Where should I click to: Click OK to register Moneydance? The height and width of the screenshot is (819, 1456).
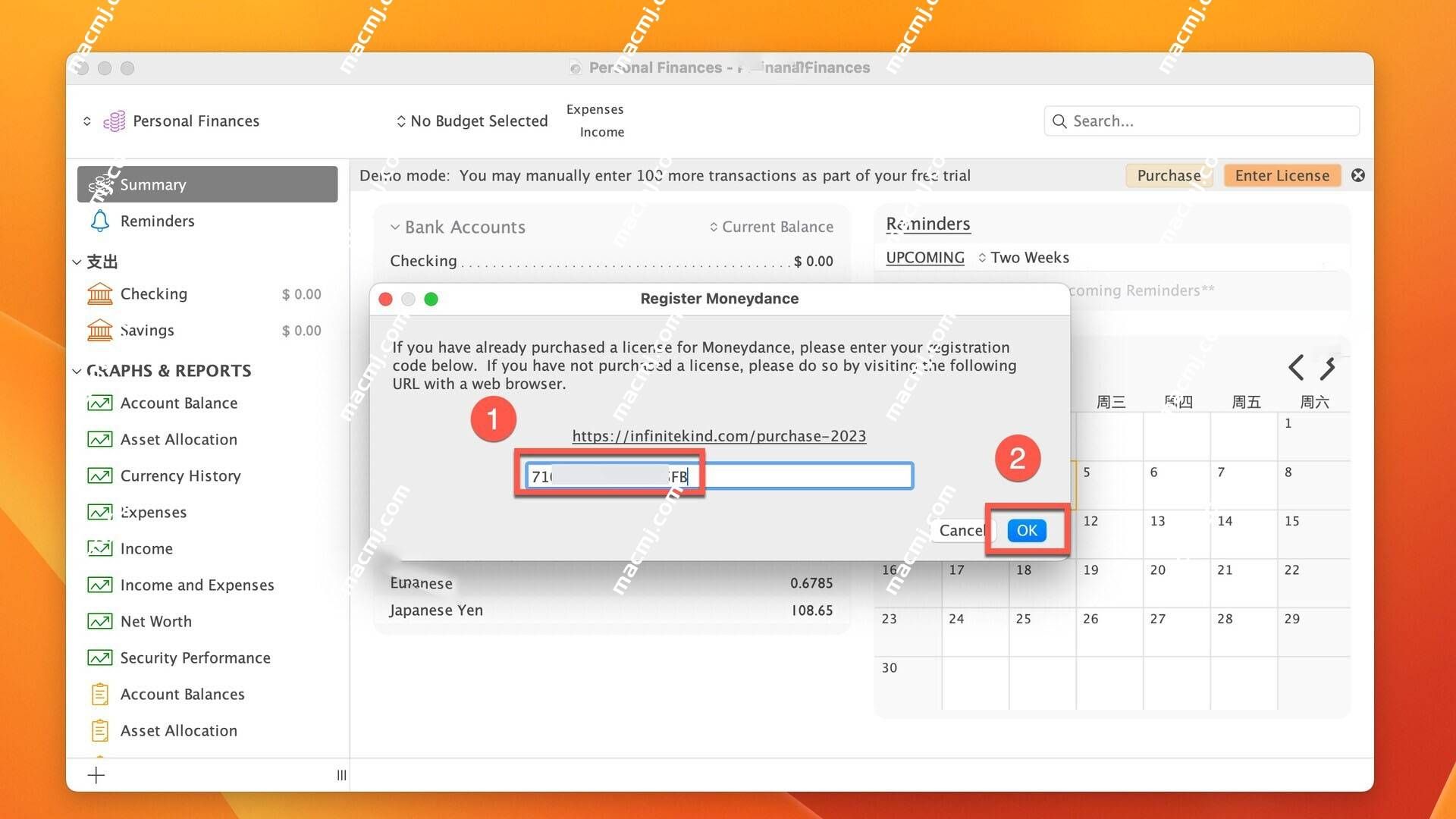(x=1025, y=529)
